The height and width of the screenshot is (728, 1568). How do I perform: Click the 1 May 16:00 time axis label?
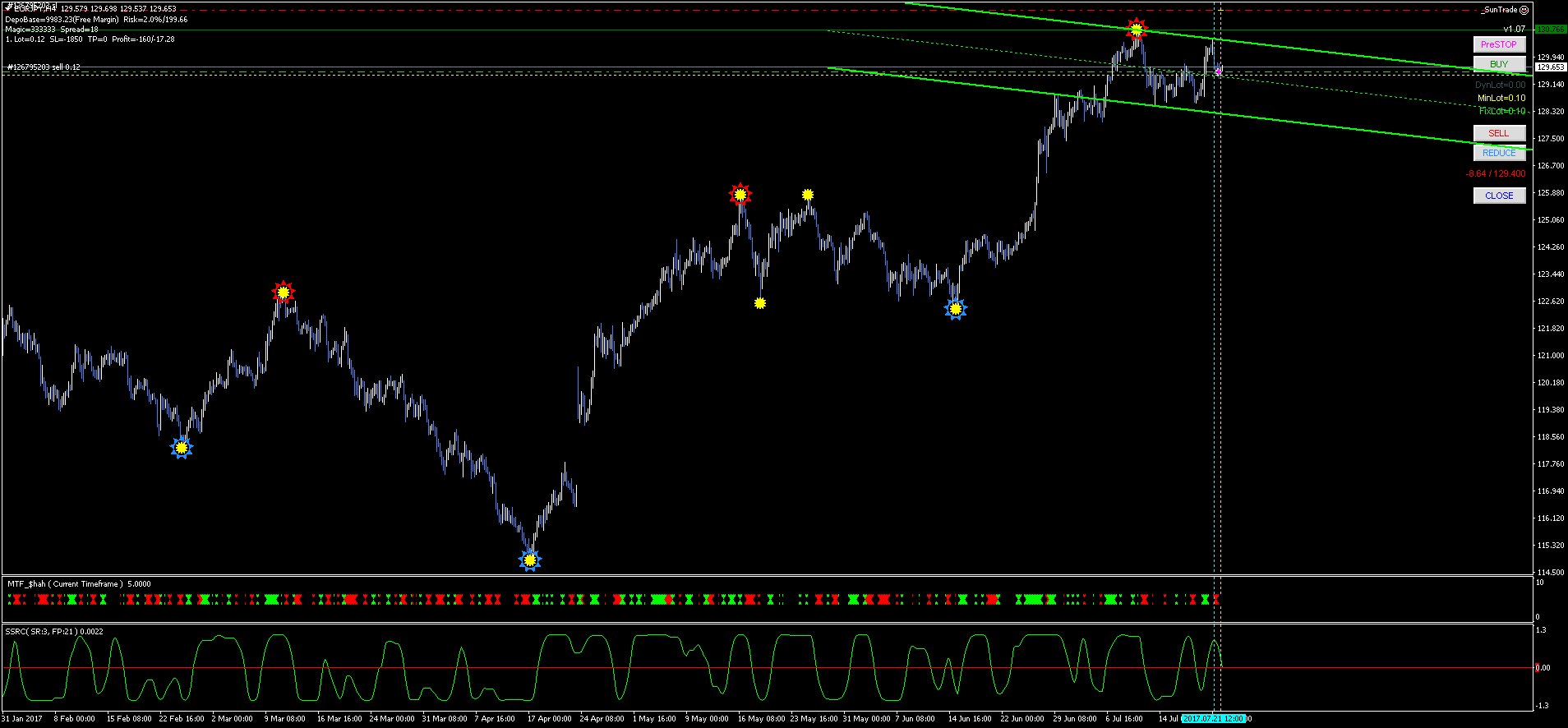pos(654,719)
